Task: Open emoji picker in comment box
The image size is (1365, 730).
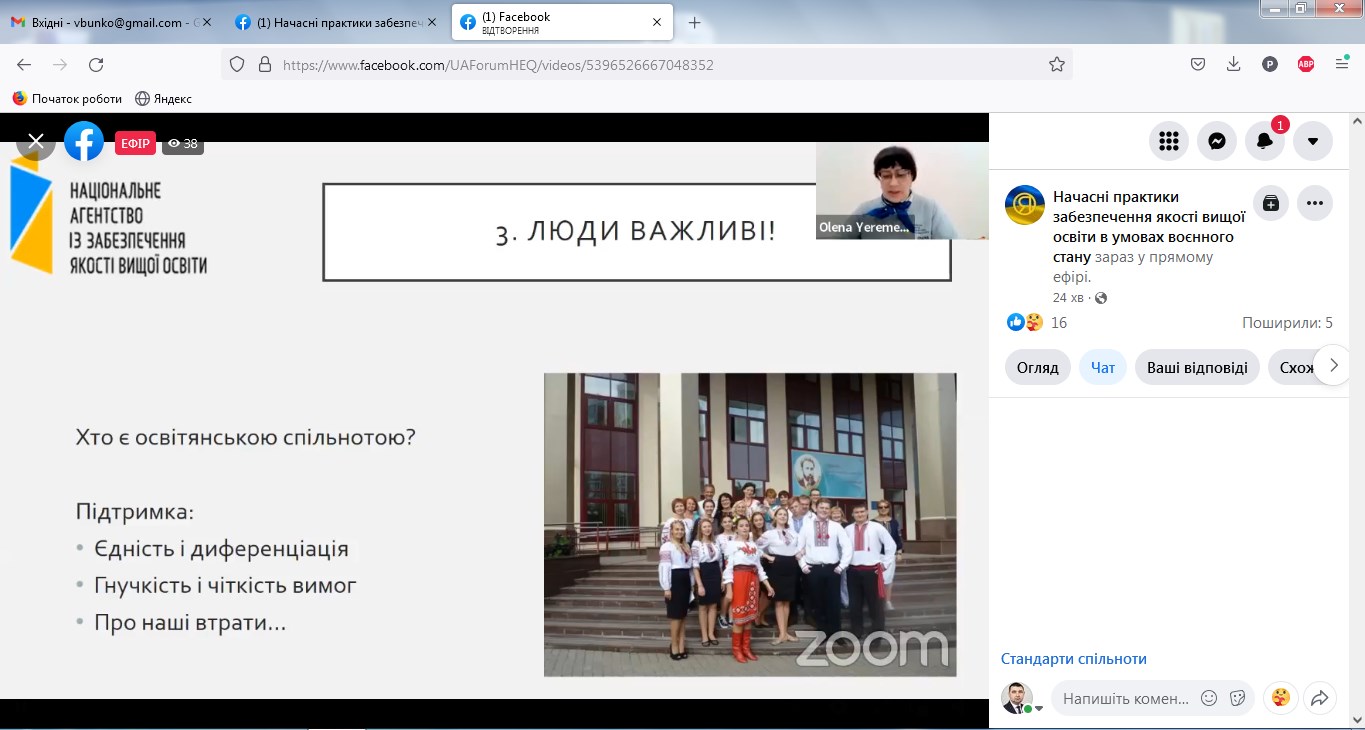Action: (x=1209, y=698)
